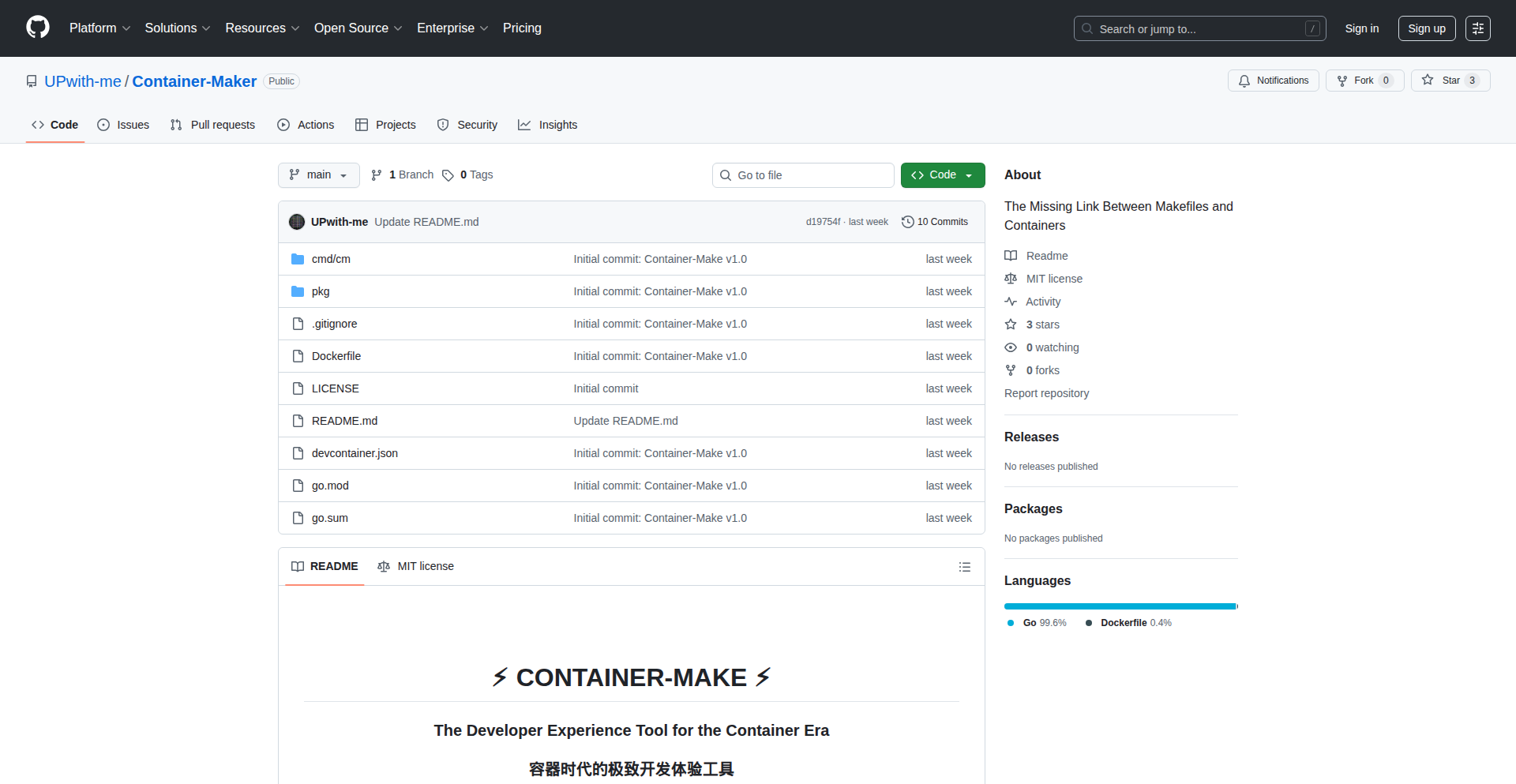The width and height of the screenshot is (1516, 784).
Task: Open the commit history clock icon
Action: pos(906,222)
